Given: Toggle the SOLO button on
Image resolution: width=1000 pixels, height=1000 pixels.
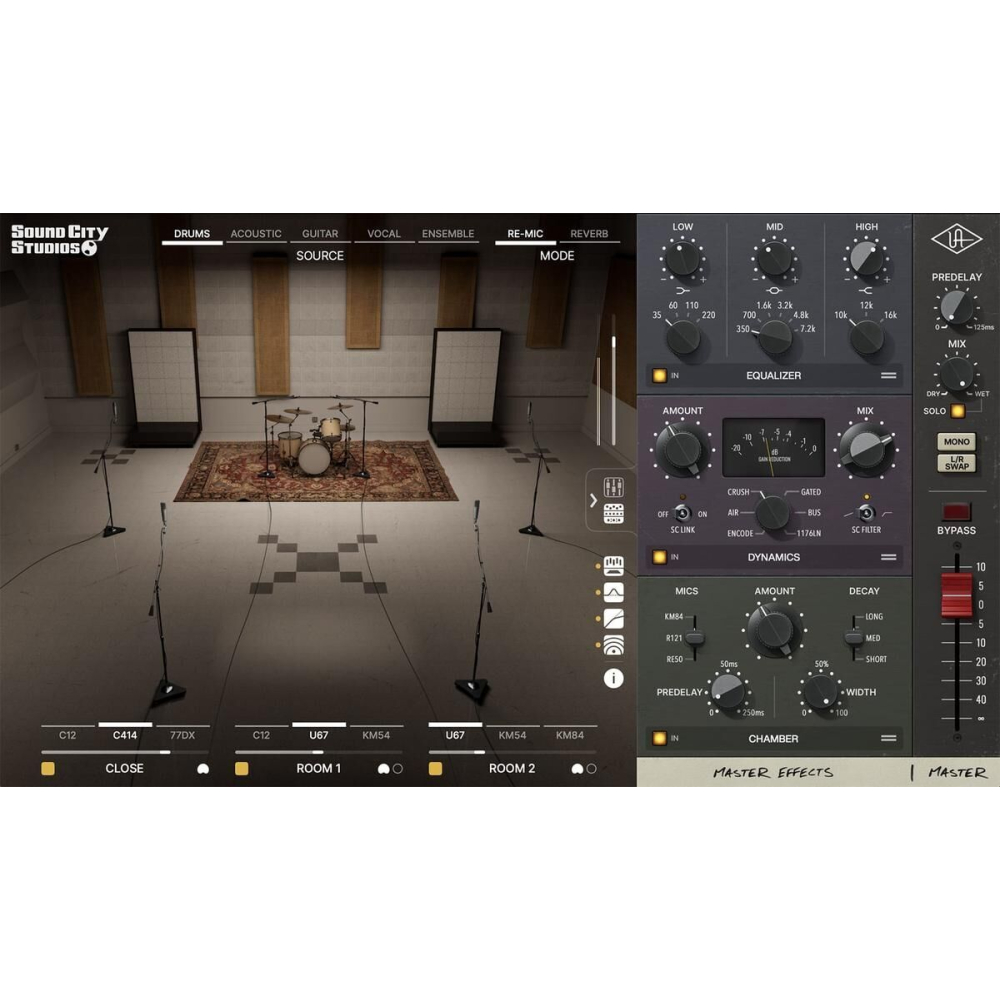Looking at the screenshot, I should tap(957, 410).
